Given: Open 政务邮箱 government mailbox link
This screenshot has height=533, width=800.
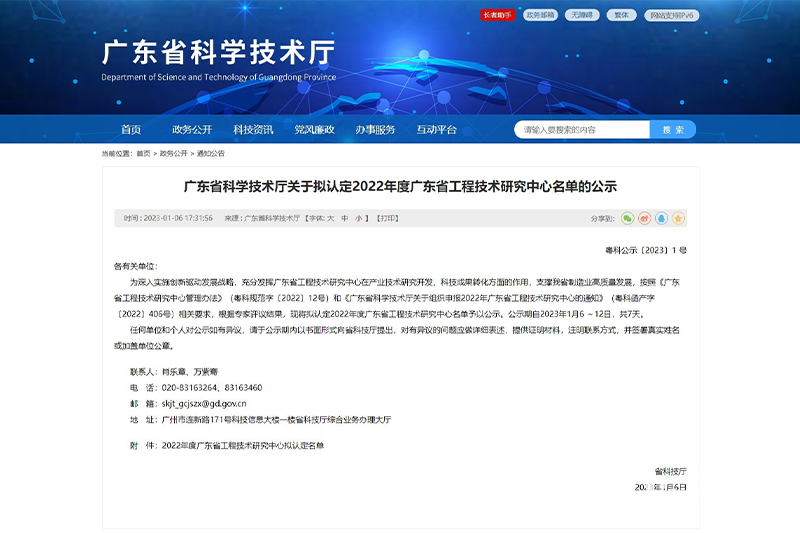Looking at the screenshot, I should (x=539, y=15).
